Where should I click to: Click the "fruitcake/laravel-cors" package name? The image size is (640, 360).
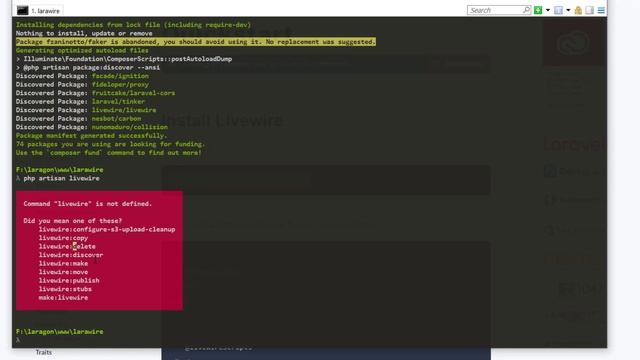[133, 93]
